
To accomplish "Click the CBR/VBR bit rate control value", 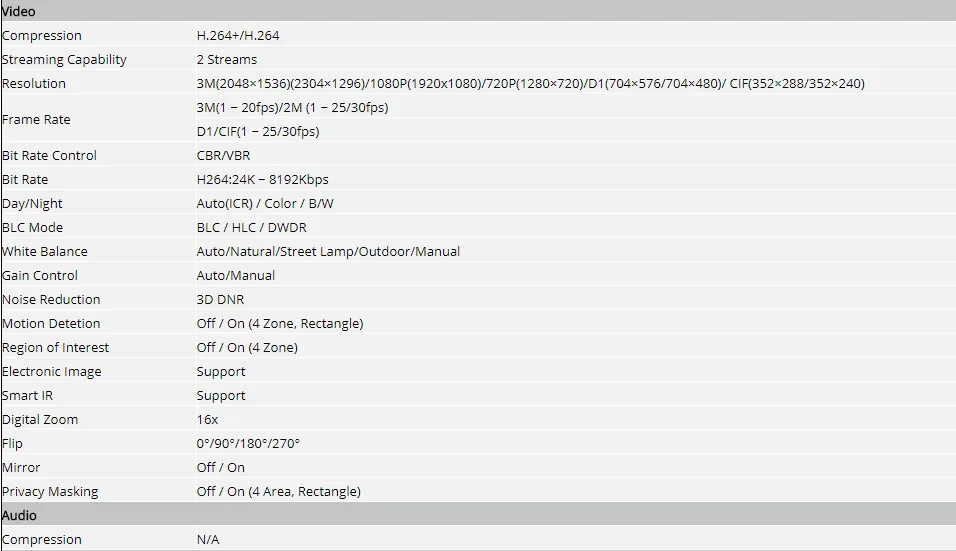I will click(223, 155).
